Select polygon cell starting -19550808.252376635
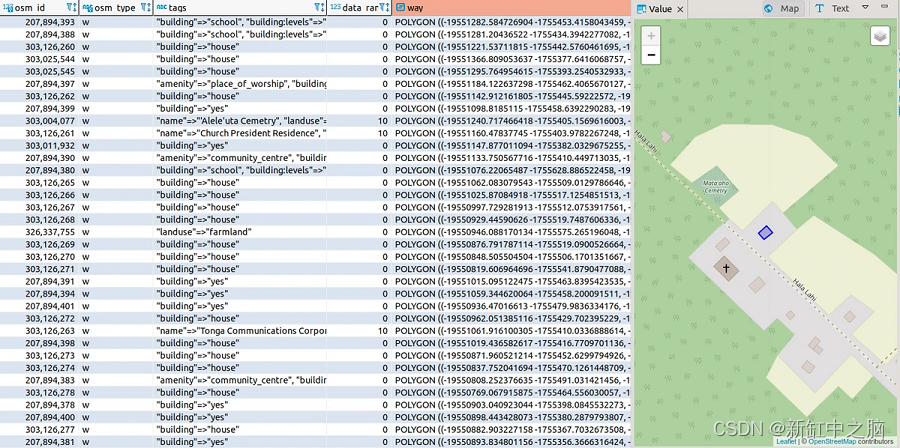 pos(512,380)
